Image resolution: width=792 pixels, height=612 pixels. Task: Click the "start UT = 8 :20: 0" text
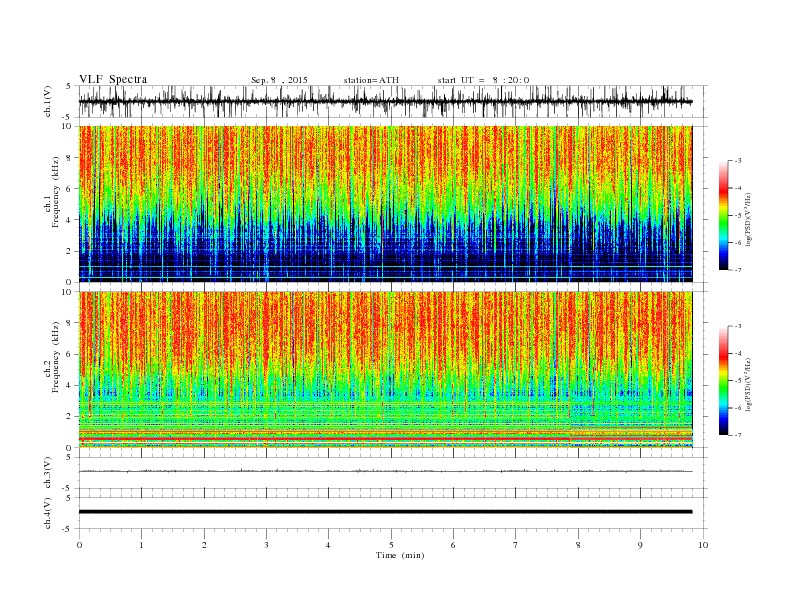pyautogui.click(x=483, y=80)
